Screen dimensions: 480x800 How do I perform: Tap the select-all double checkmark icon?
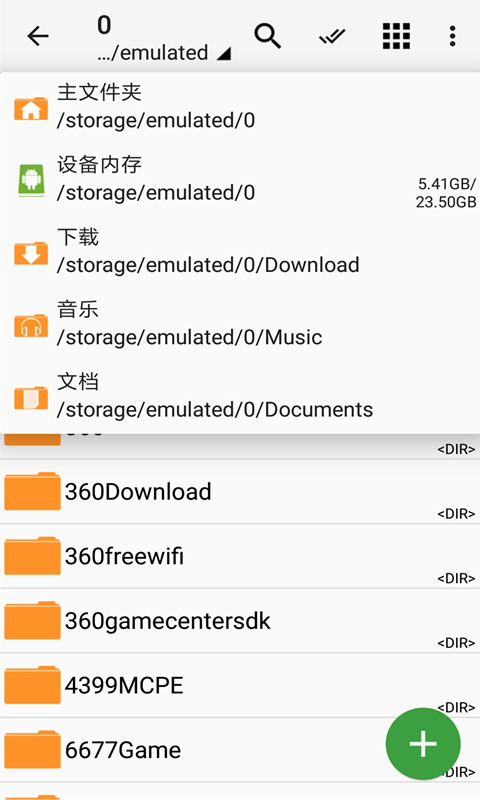[332, 36]
